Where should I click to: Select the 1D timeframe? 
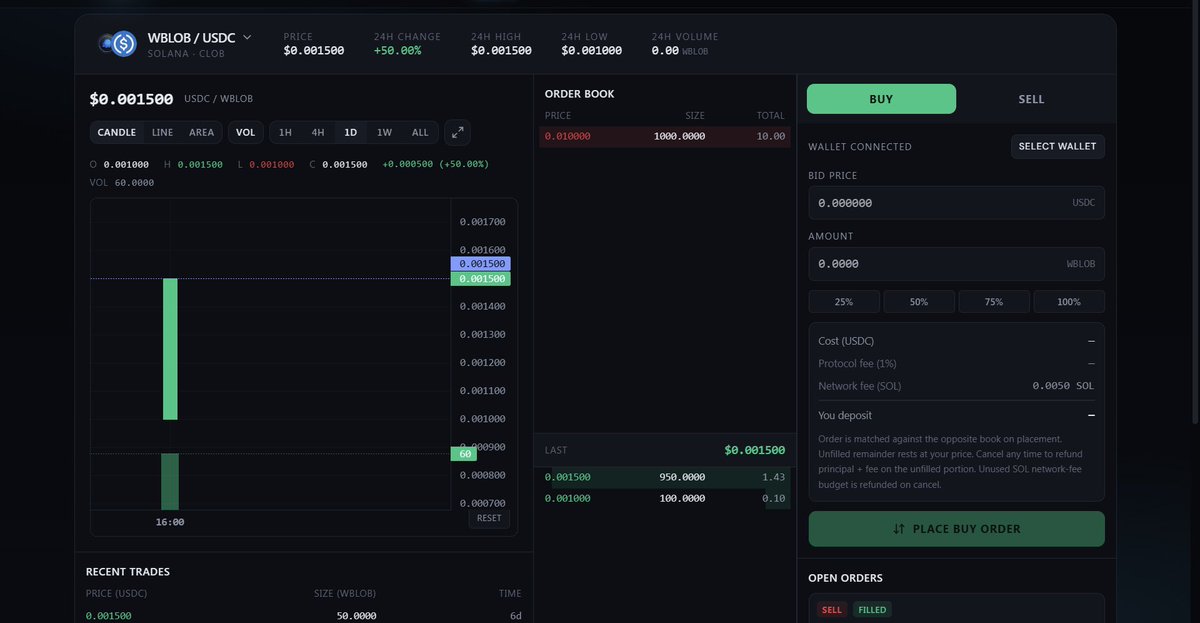point(351,132)
